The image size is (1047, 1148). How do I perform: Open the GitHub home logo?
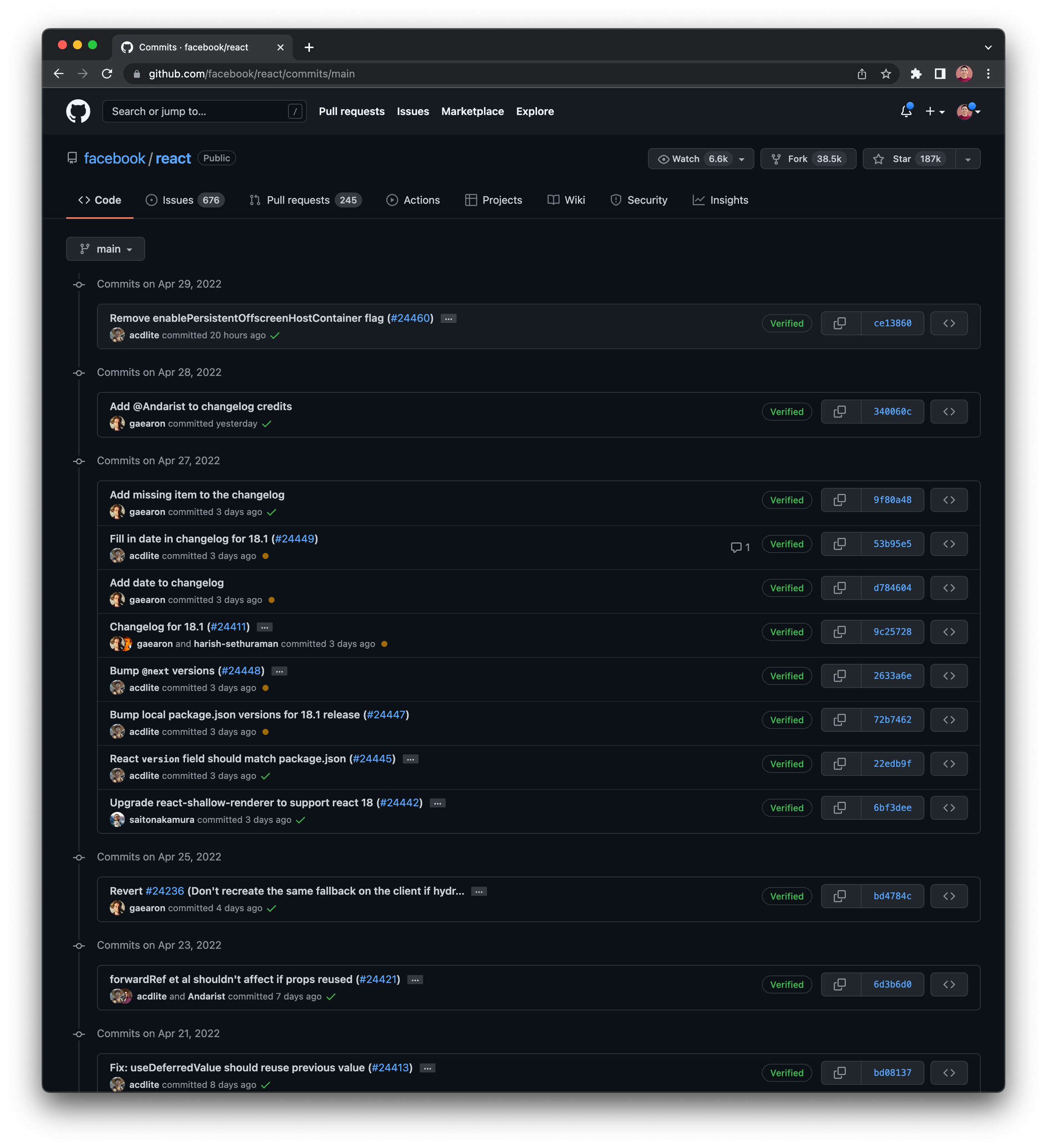pos(78,112)
